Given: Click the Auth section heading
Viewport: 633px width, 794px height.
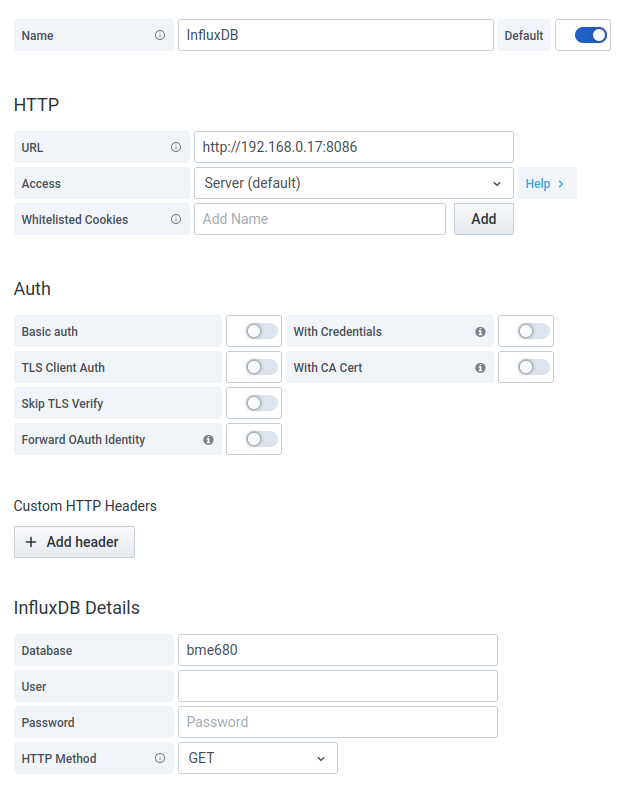Looking at the screenshot, I should [32, 289].
